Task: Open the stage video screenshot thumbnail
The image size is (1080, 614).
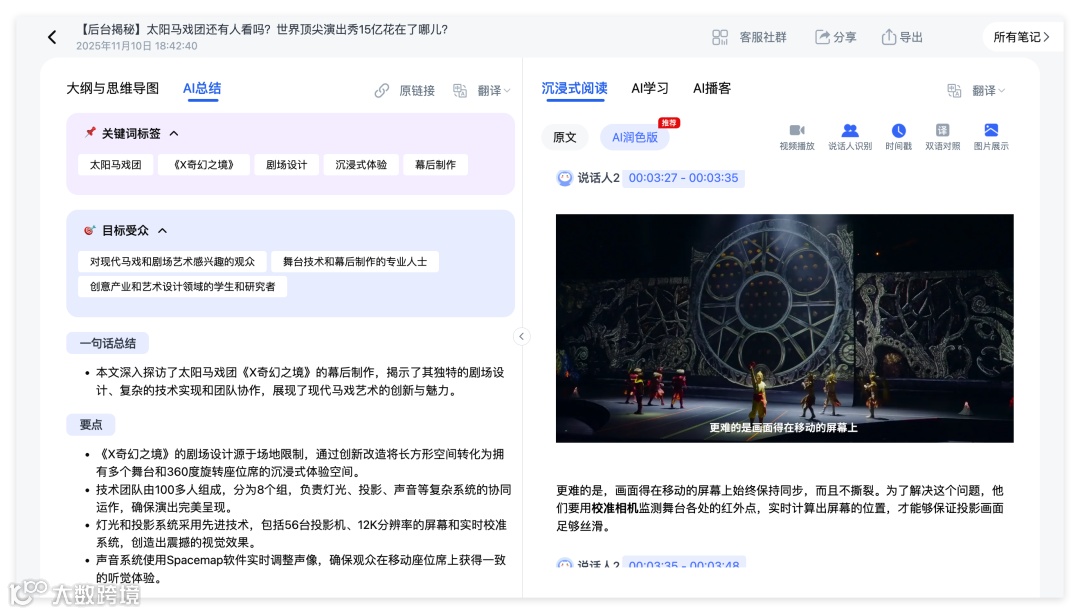Action: coord(785,328)
